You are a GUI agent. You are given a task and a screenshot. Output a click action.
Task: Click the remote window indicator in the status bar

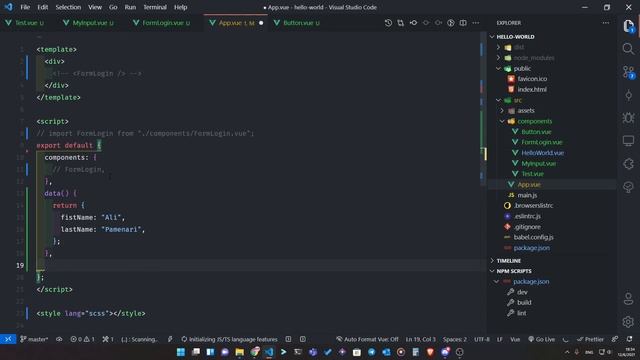pos(8,339)
